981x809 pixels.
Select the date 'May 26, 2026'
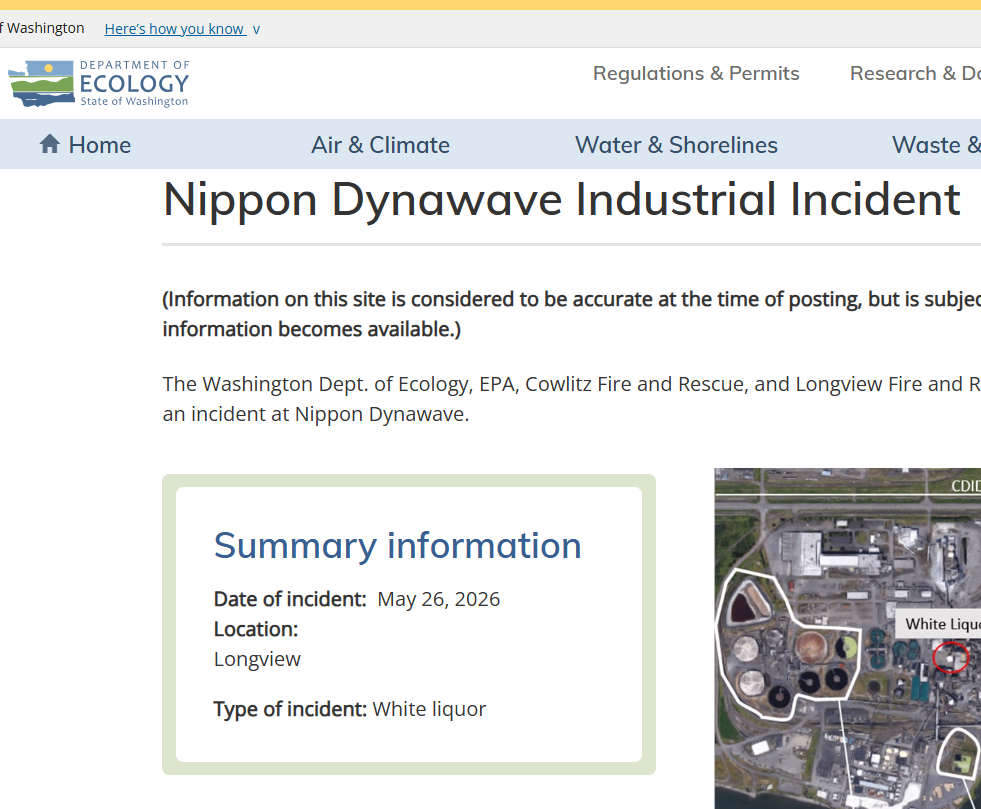[x=439, y=599]
